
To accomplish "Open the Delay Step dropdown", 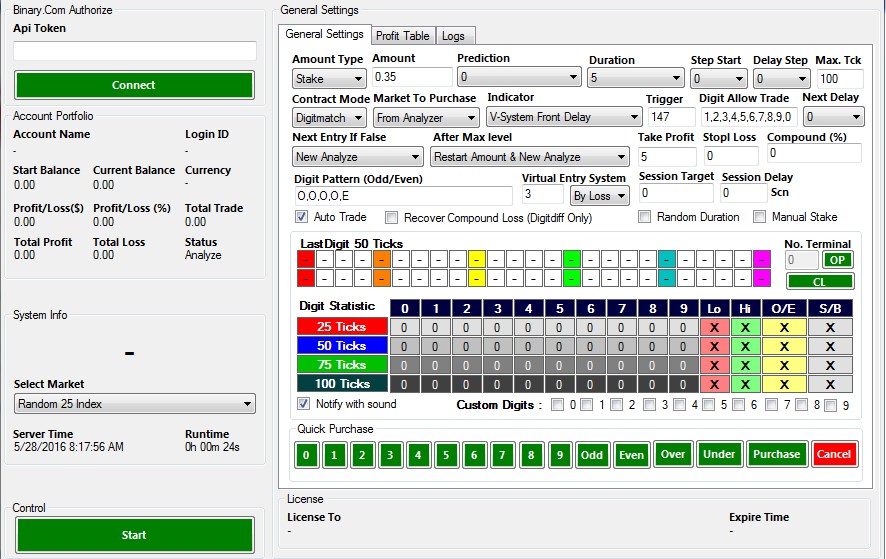I will [x=782, y=79].
